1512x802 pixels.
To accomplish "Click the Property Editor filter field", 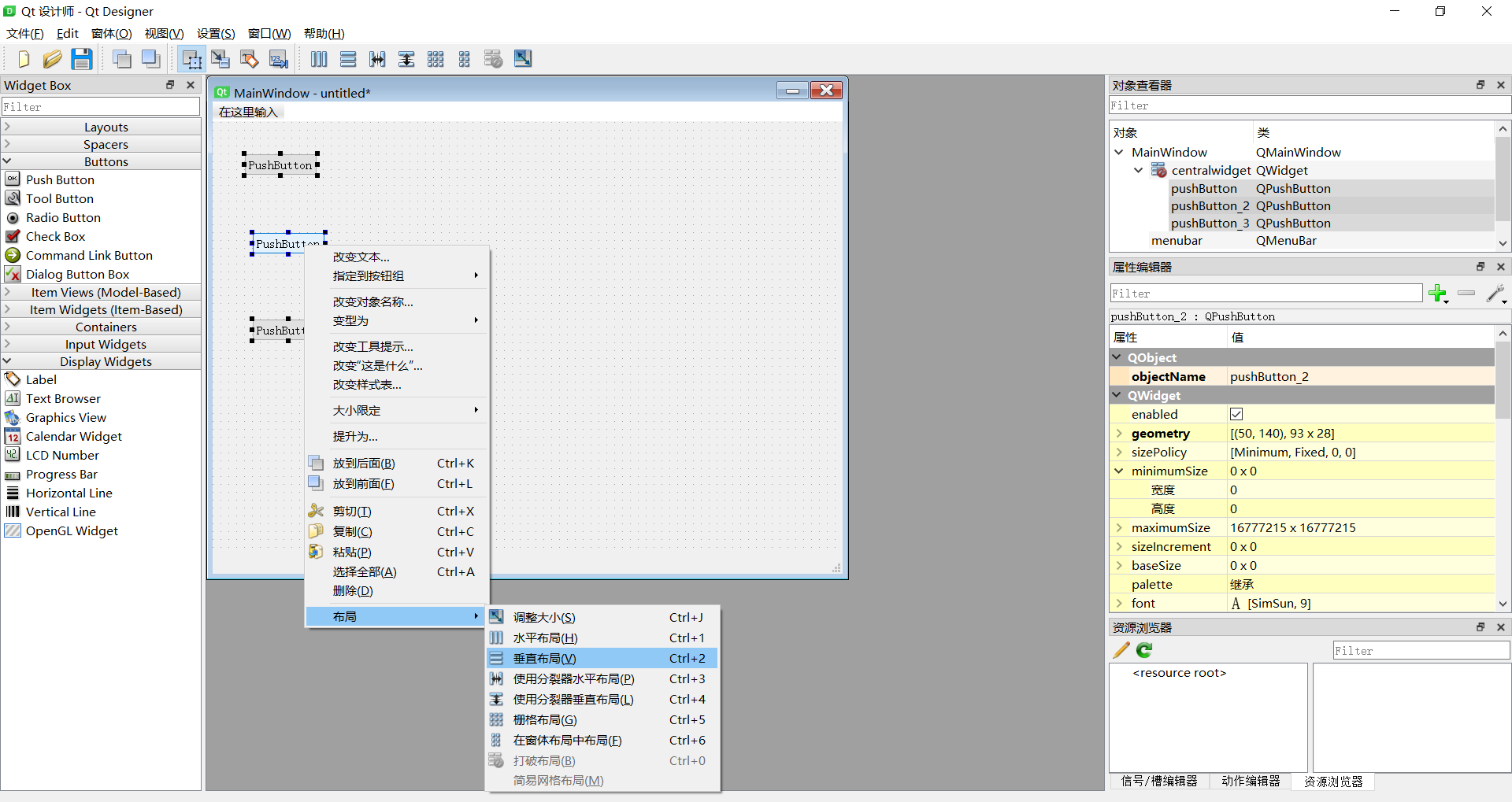I will point(1266,293).
